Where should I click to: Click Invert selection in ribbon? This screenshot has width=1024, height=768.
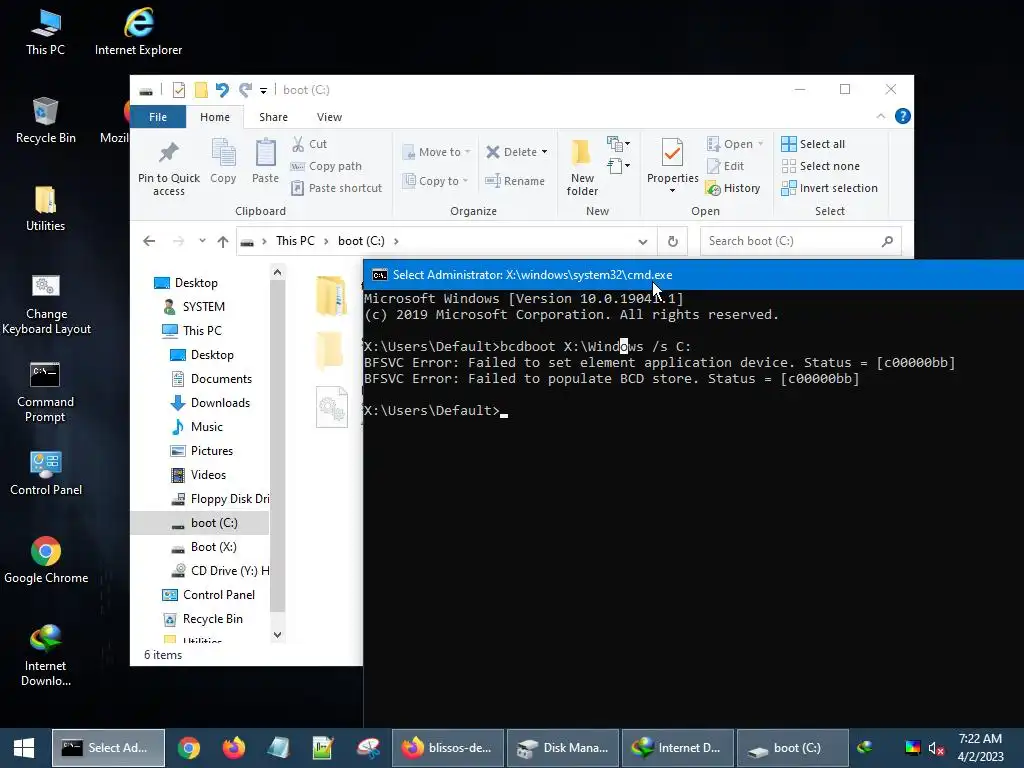pyautogui.click(x=829, y=188)
